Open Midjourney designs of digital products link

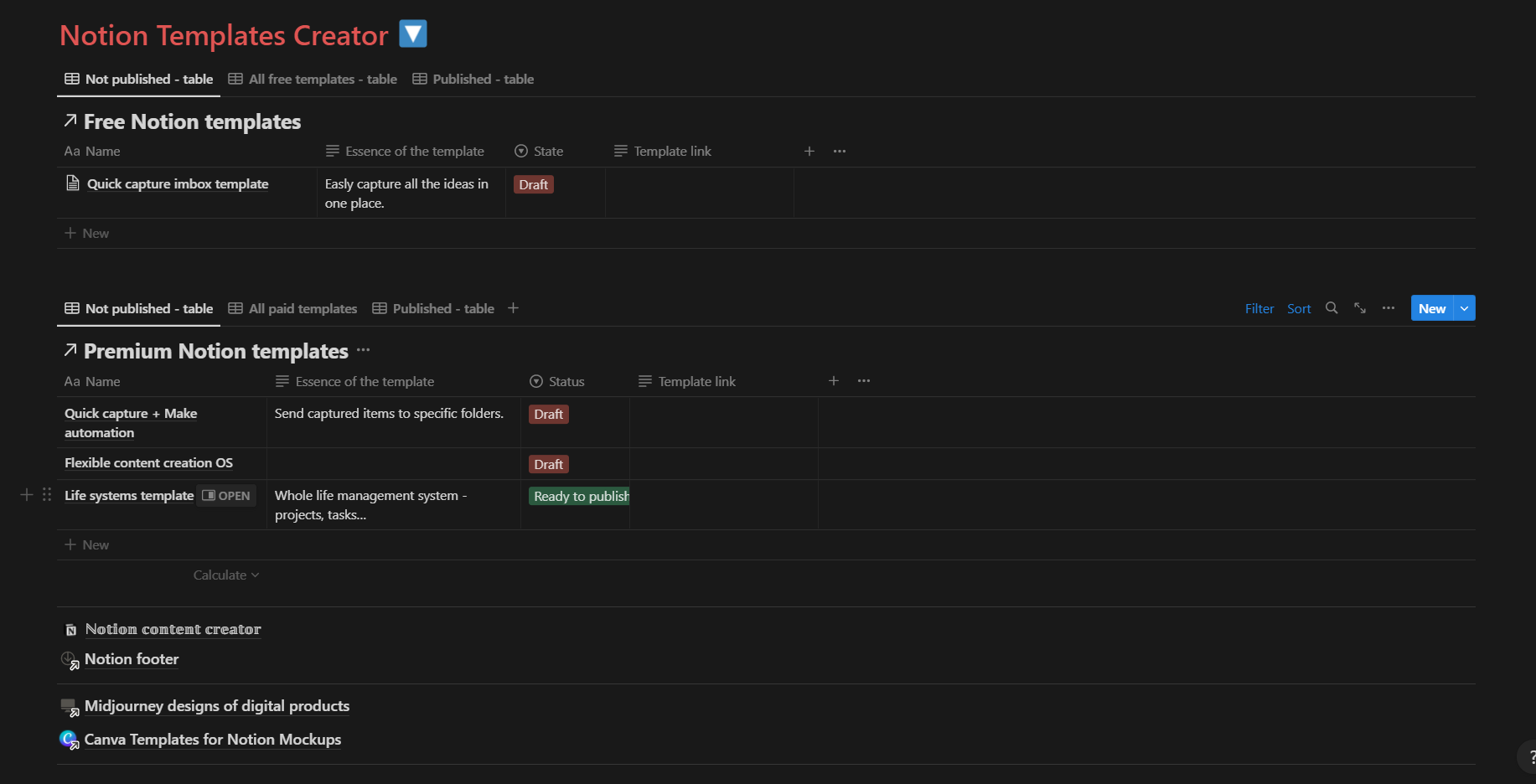(217, 706)
